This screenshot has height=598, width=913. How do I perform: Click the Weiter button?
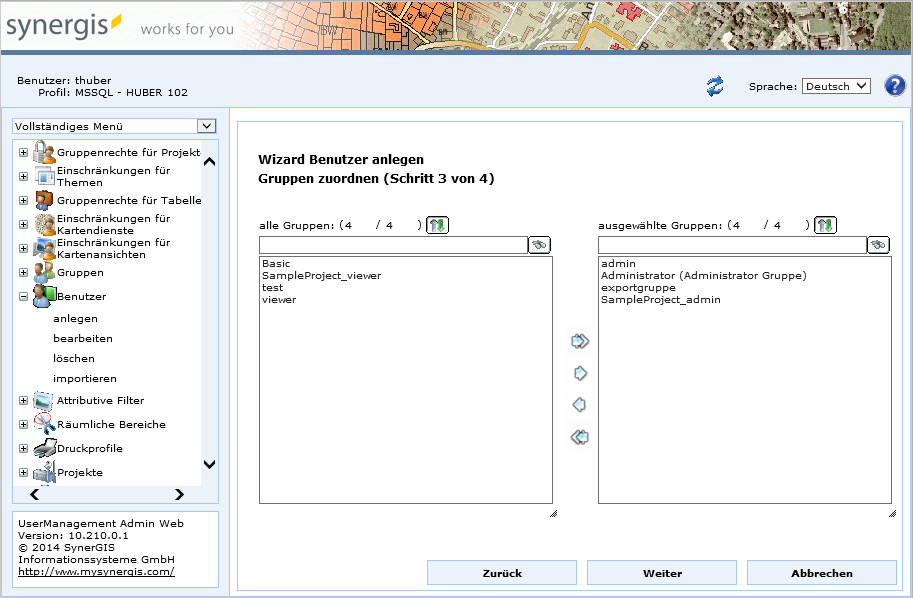(x=662, y=573)
